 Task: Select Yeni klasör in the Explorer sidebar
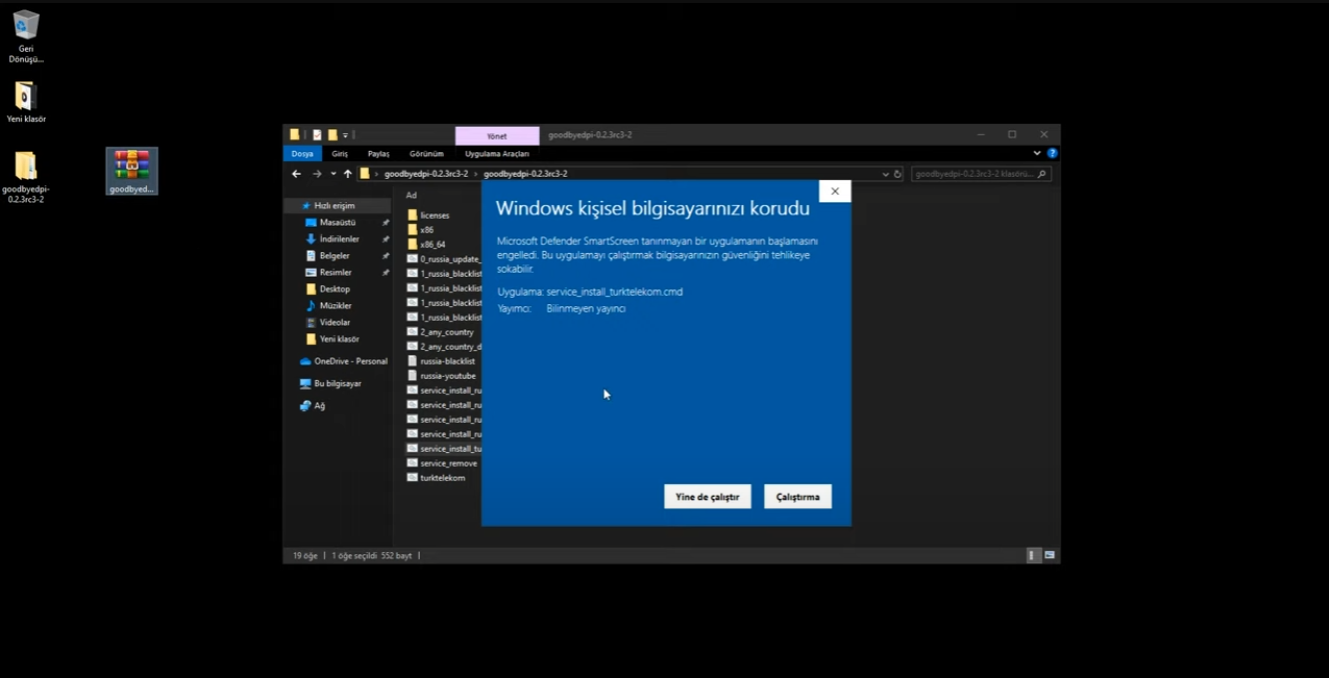[339, 339]
